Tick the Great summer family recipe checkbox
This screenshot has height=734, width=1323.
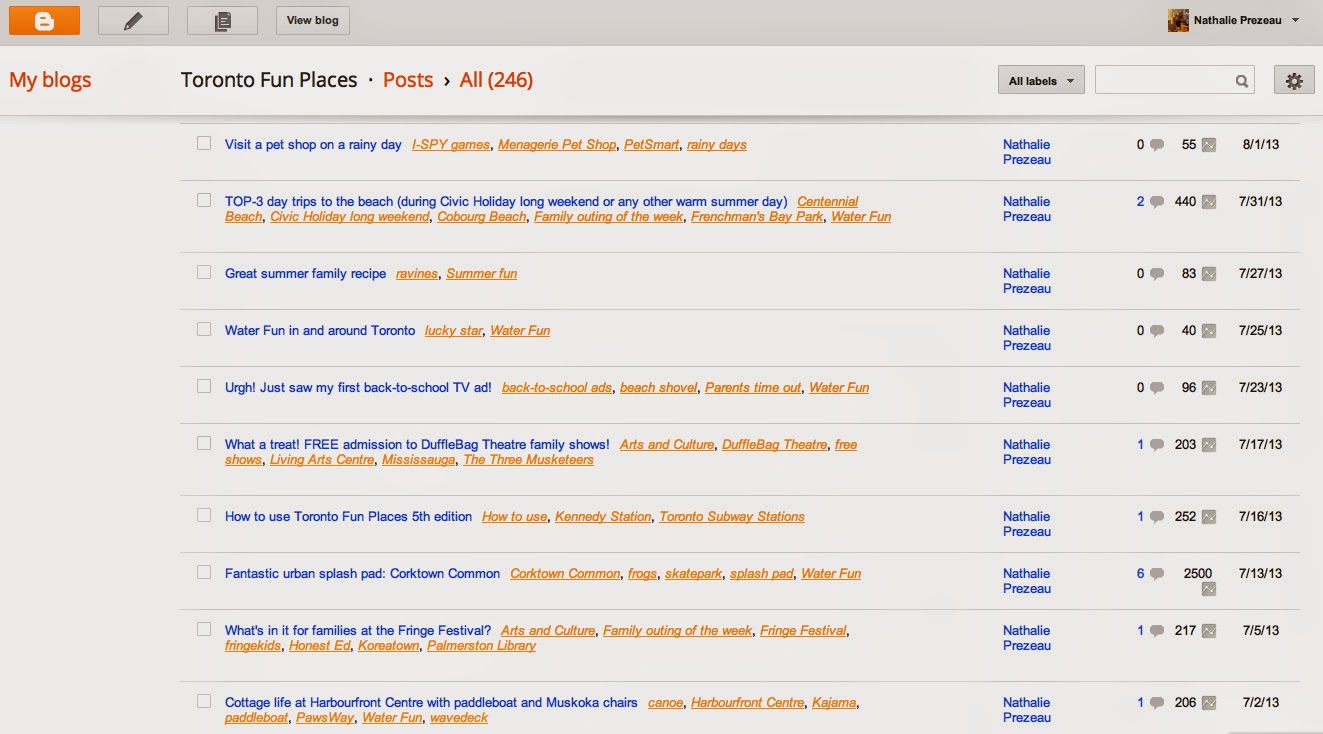(x=204, y=272)
